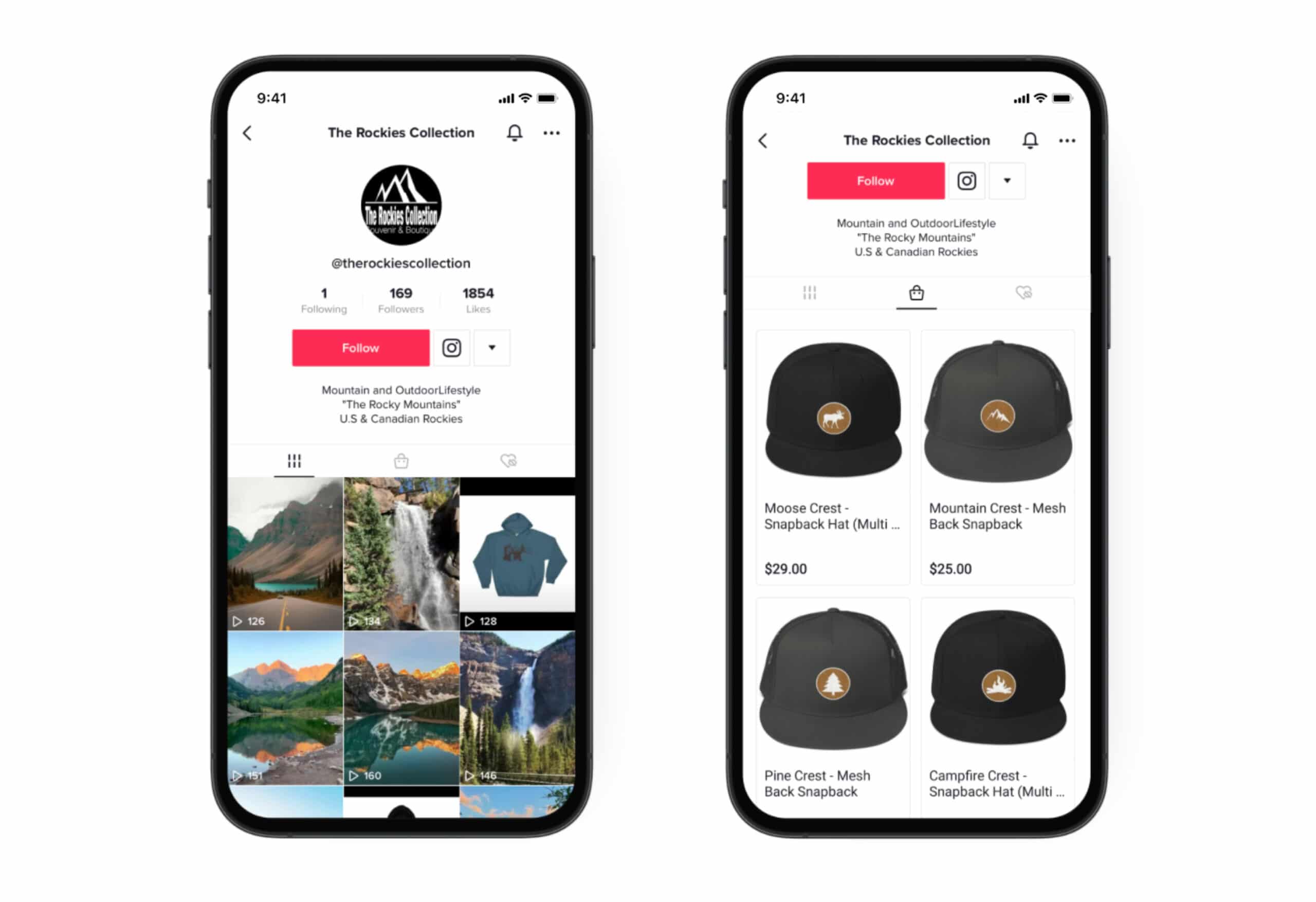1316x902 pixels.
Task: Toggle the Instagram linked account button
Action: [451, 347]
